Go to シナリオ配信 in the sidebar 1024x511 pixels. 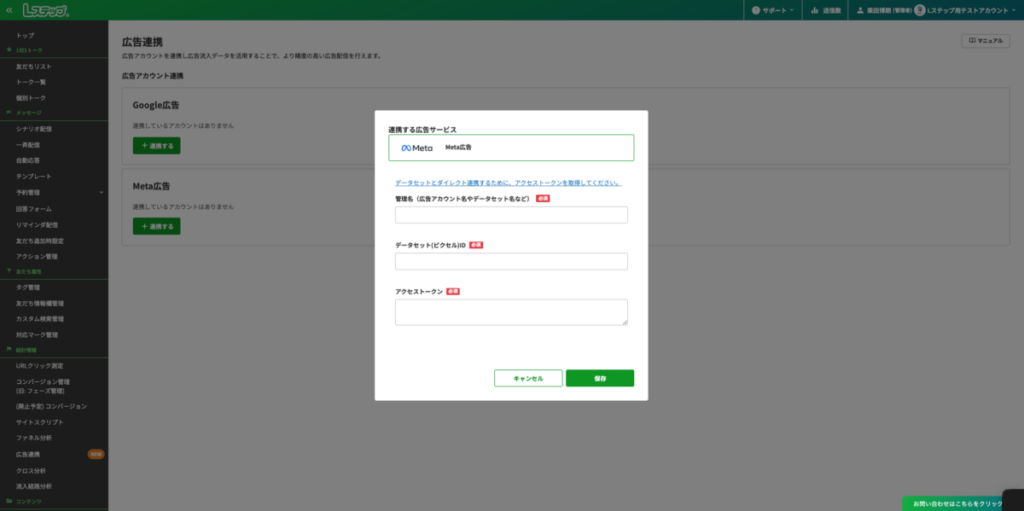tap(34, 129)
